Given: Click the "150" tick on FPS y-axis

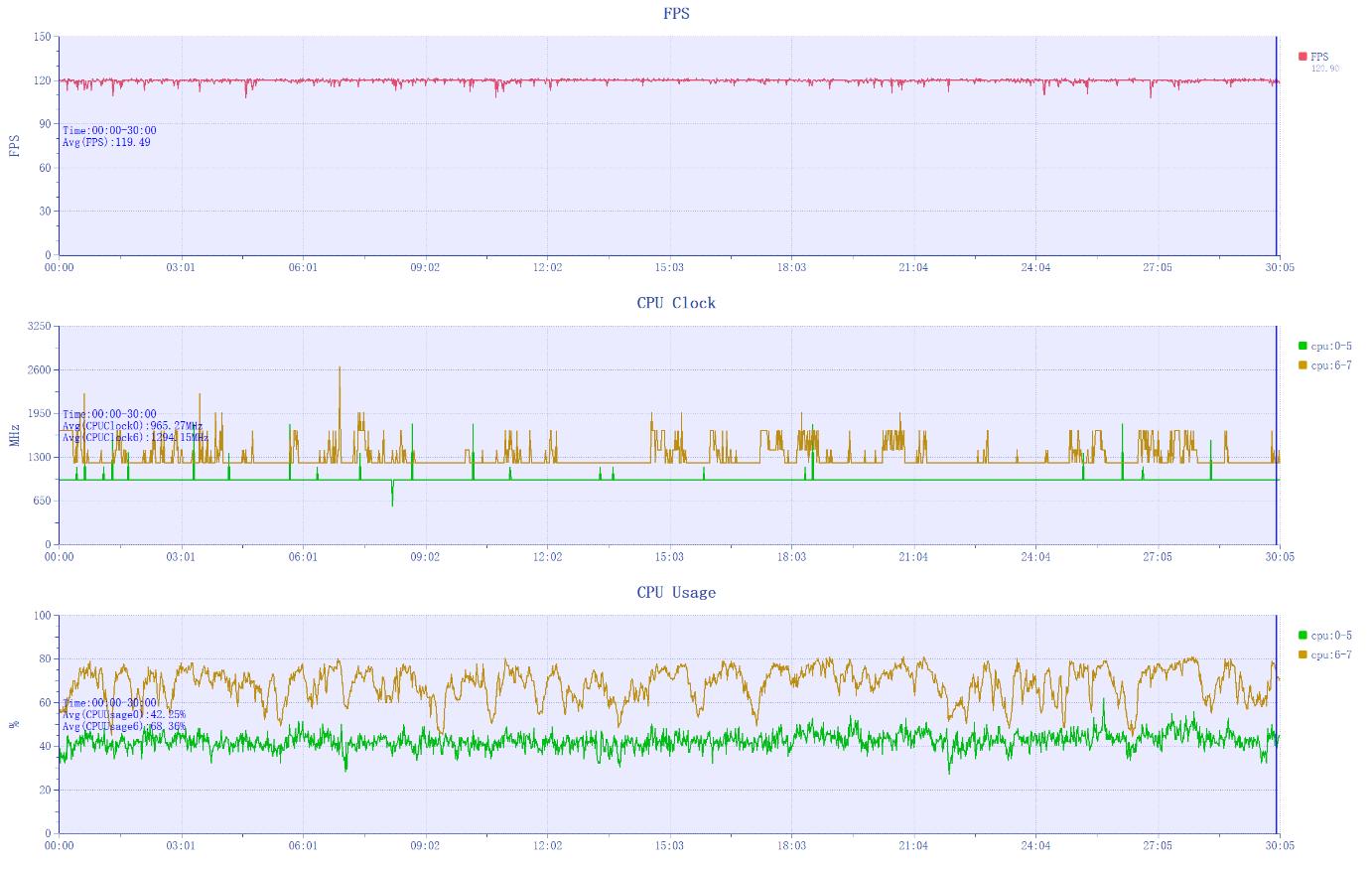Looking at the screenshot, I should coord(42,37).
